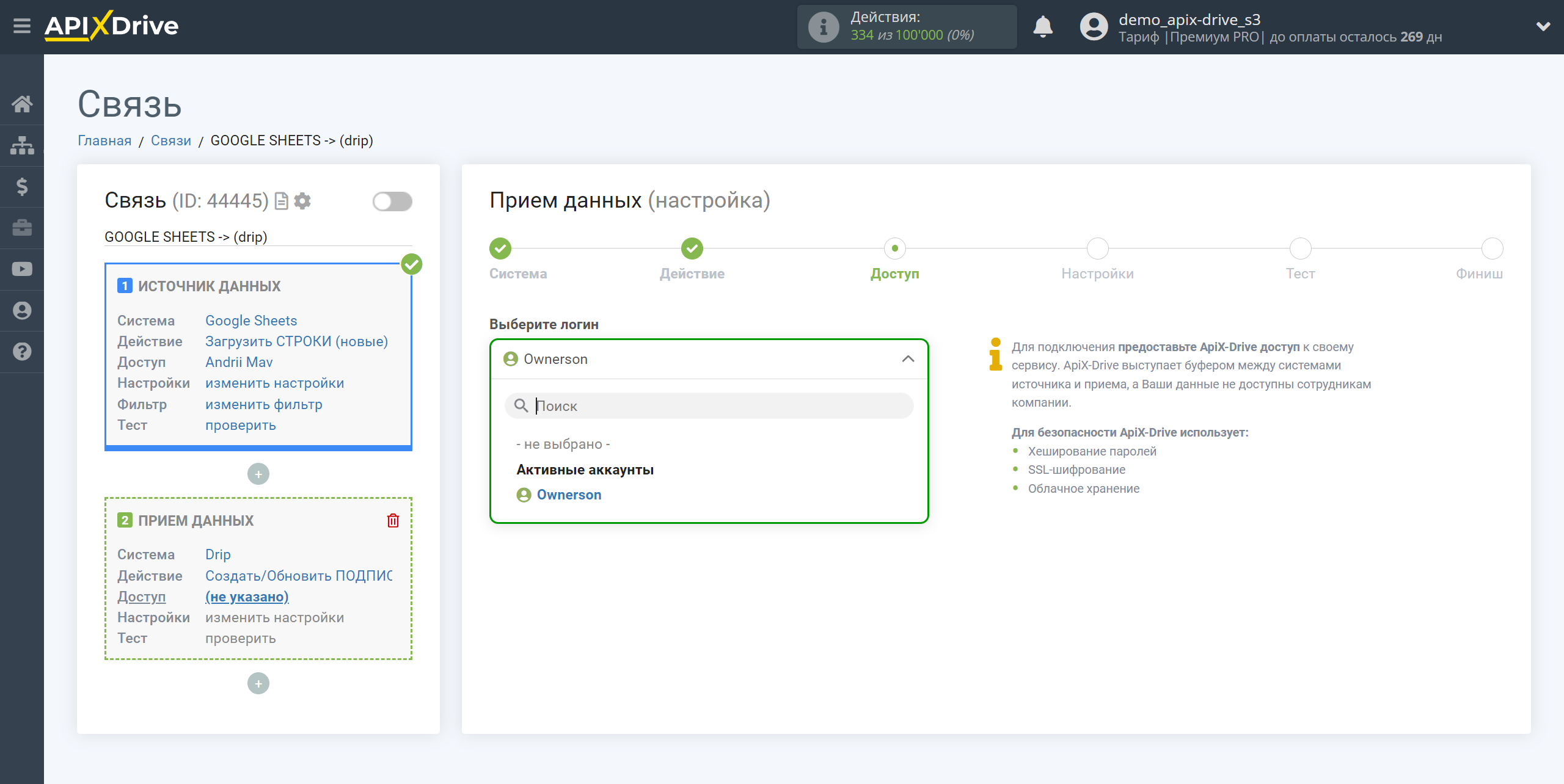The image size is (1564, 784).
Task: Click the Поиск search field
Action: coord(709,406)
